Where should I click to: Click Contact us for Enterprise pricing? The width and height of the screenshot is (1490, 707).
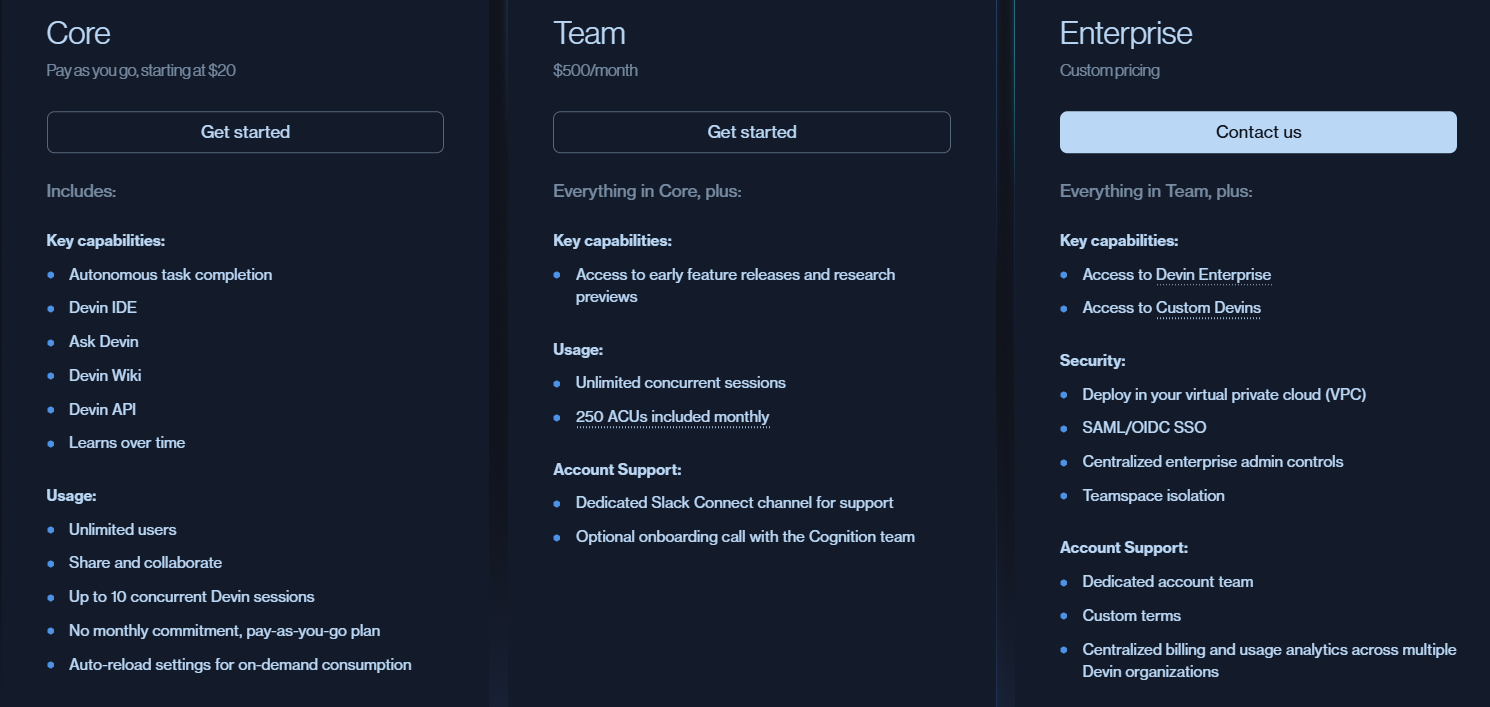pos(1257,131)
